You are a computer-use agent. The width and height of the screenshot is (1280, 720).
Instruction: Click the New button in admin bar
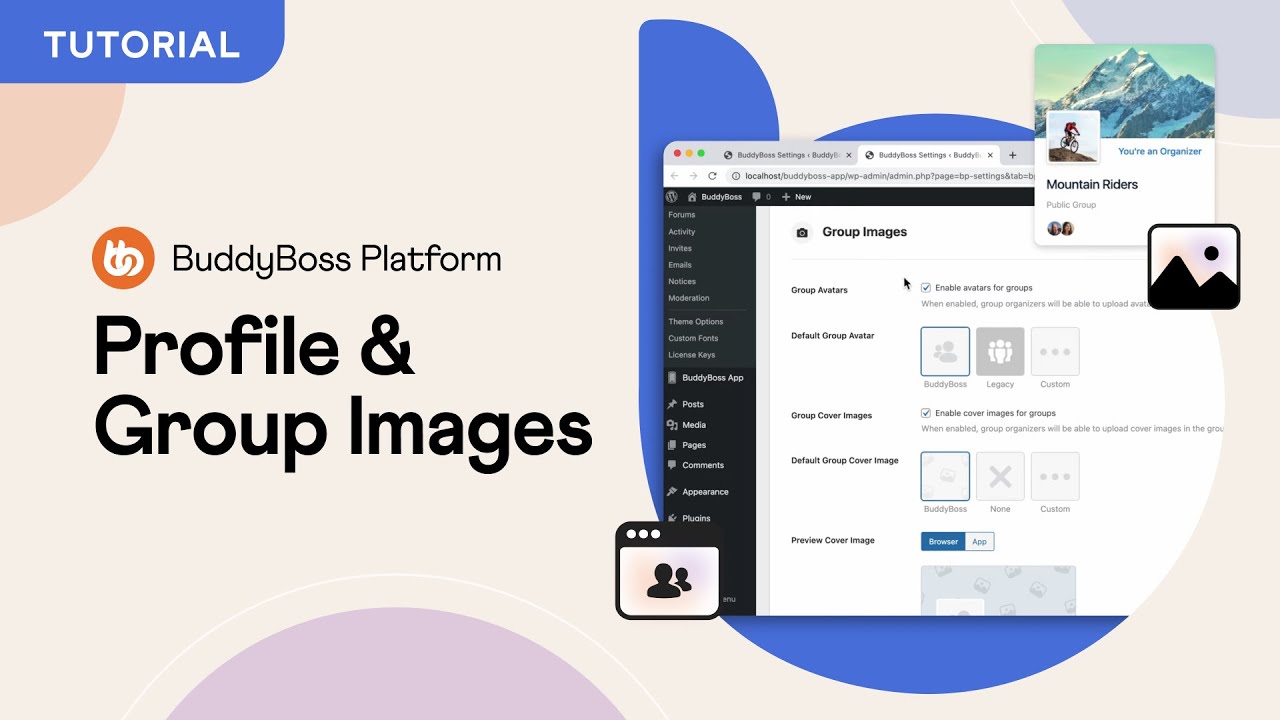pyautogui.click(x=797, y=197)
